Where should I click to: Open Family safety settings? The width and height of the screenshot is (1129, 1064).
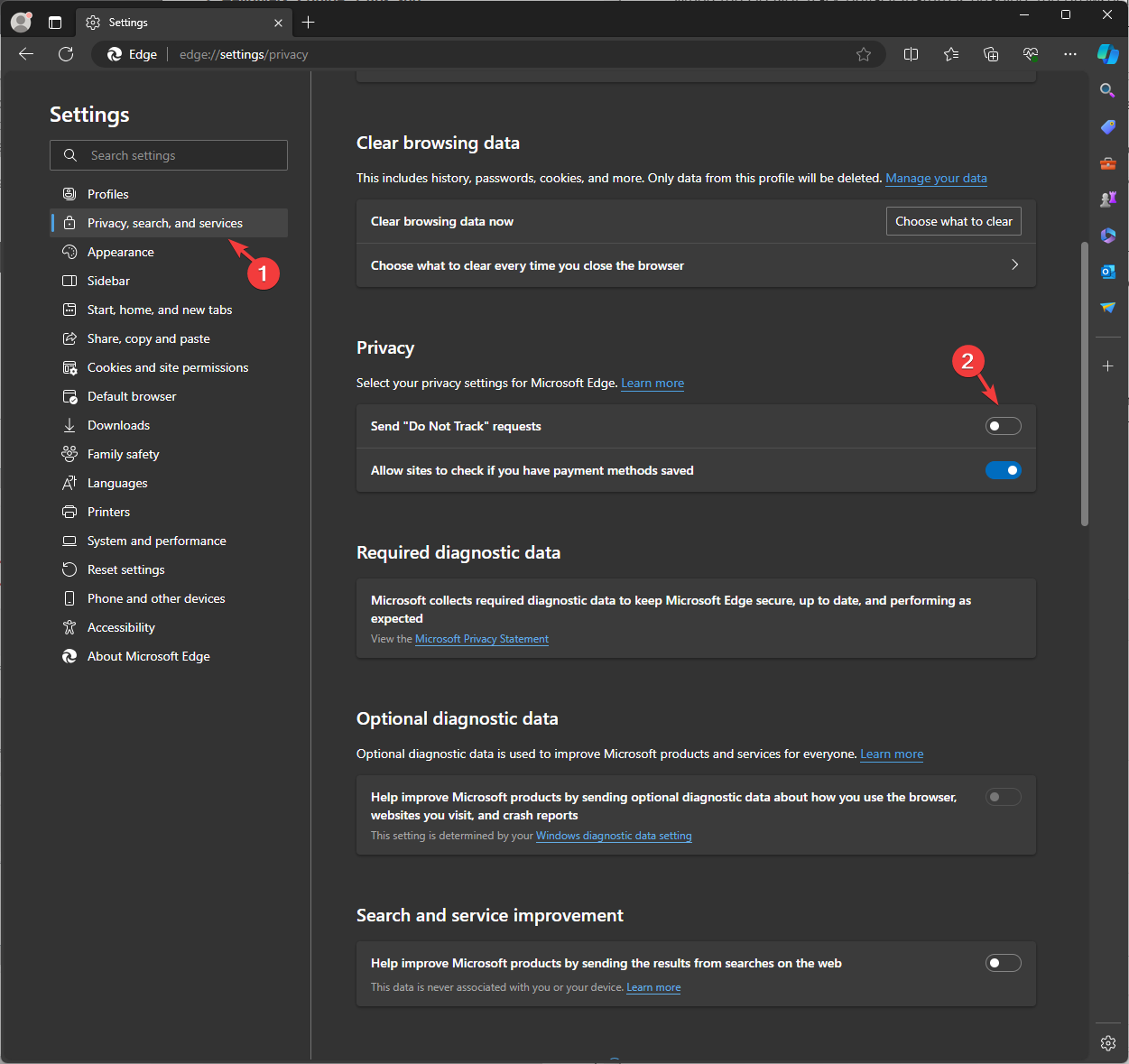coord(169,454)
